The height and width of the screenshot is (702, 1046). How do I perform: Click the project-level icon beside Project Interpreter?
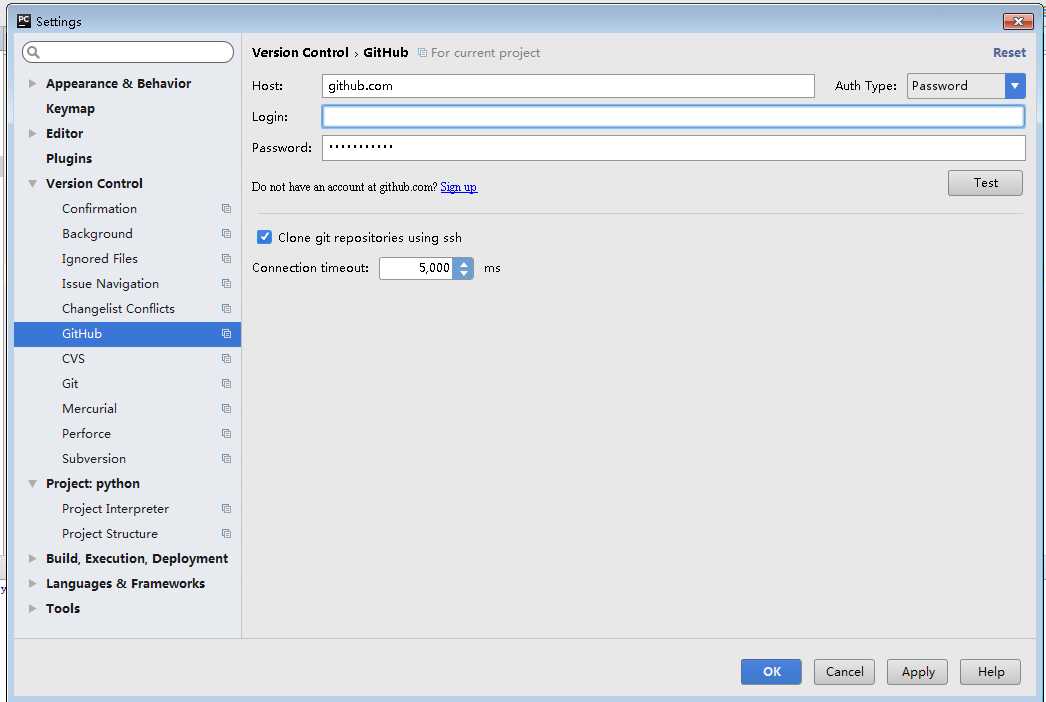pos(226,508)
